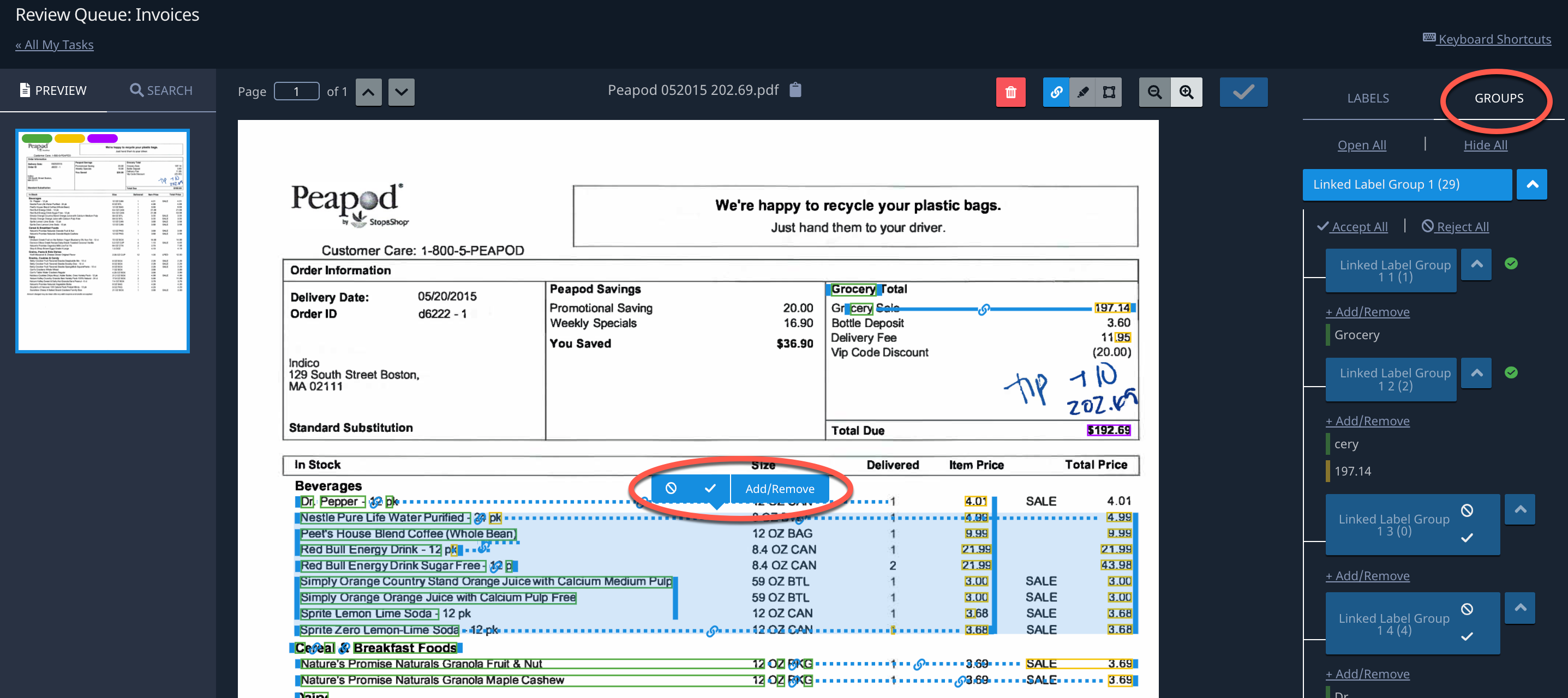Copy filename with clipboard icon
Viewport: 1568px width, 698px height.
click(795, 90)
